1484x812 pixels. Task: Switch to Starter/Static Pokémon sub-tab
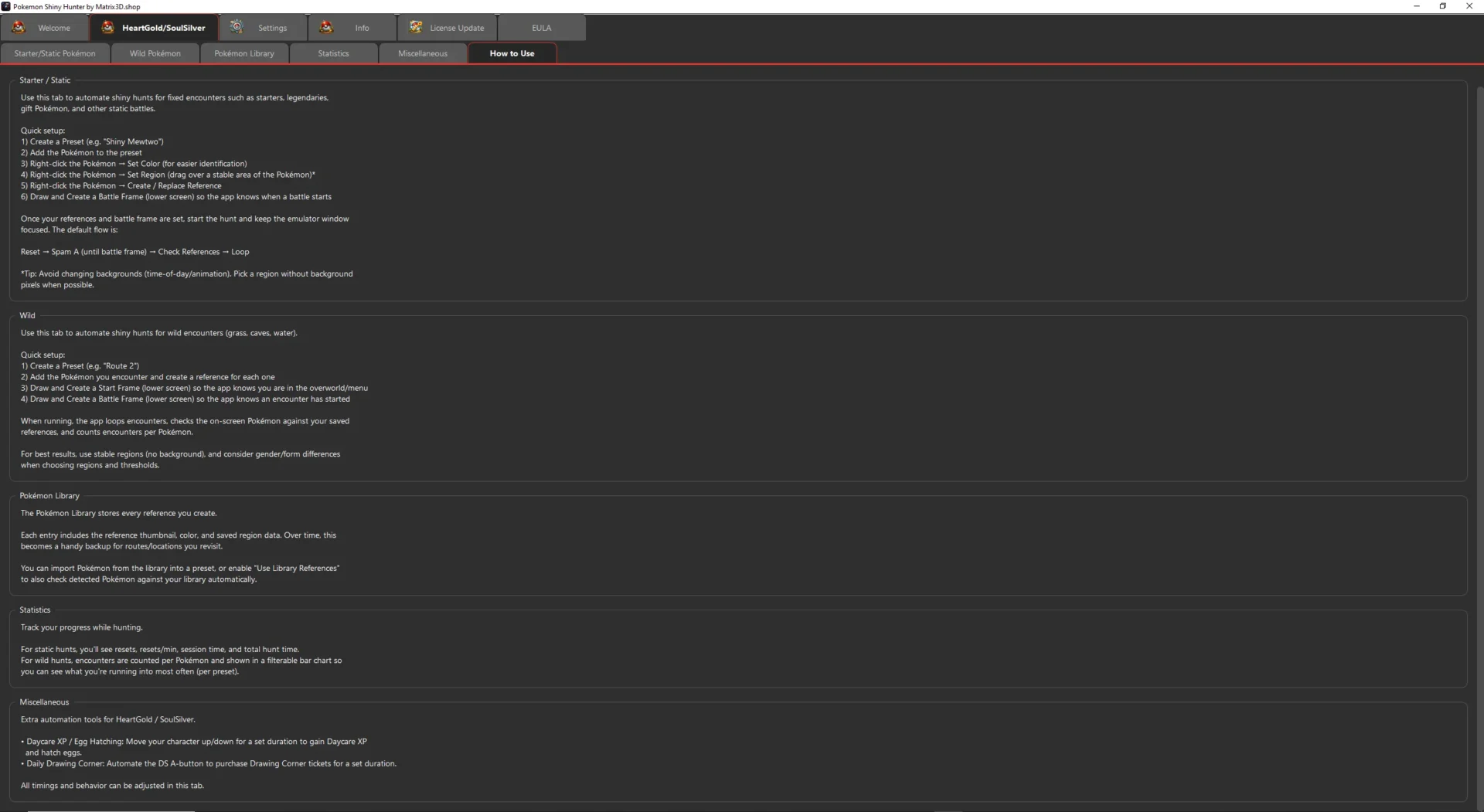tap(55, 53)
